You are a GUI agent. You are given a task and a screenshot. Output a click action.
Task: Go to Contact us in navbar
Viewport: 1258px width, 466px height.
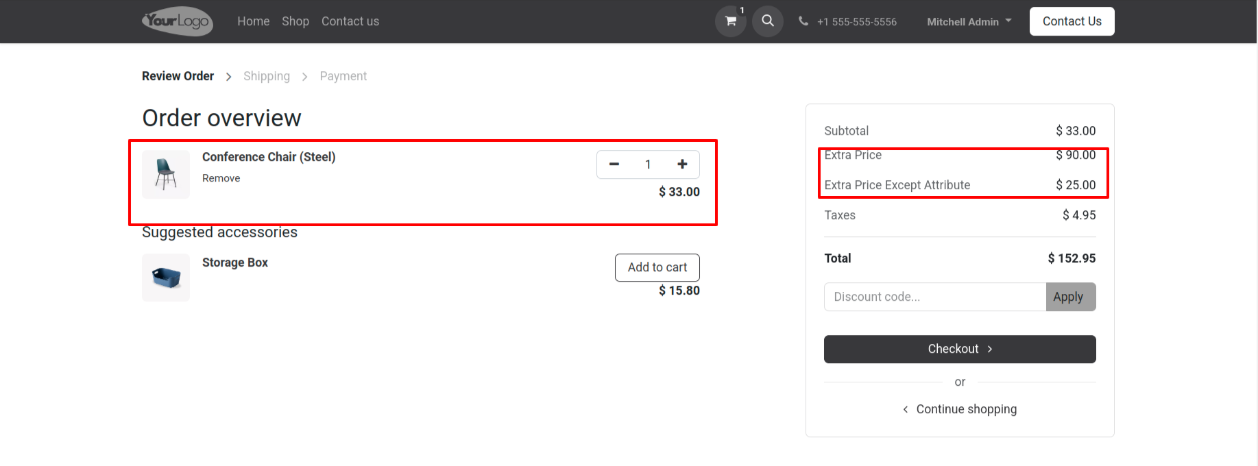(x=350, y=21)
